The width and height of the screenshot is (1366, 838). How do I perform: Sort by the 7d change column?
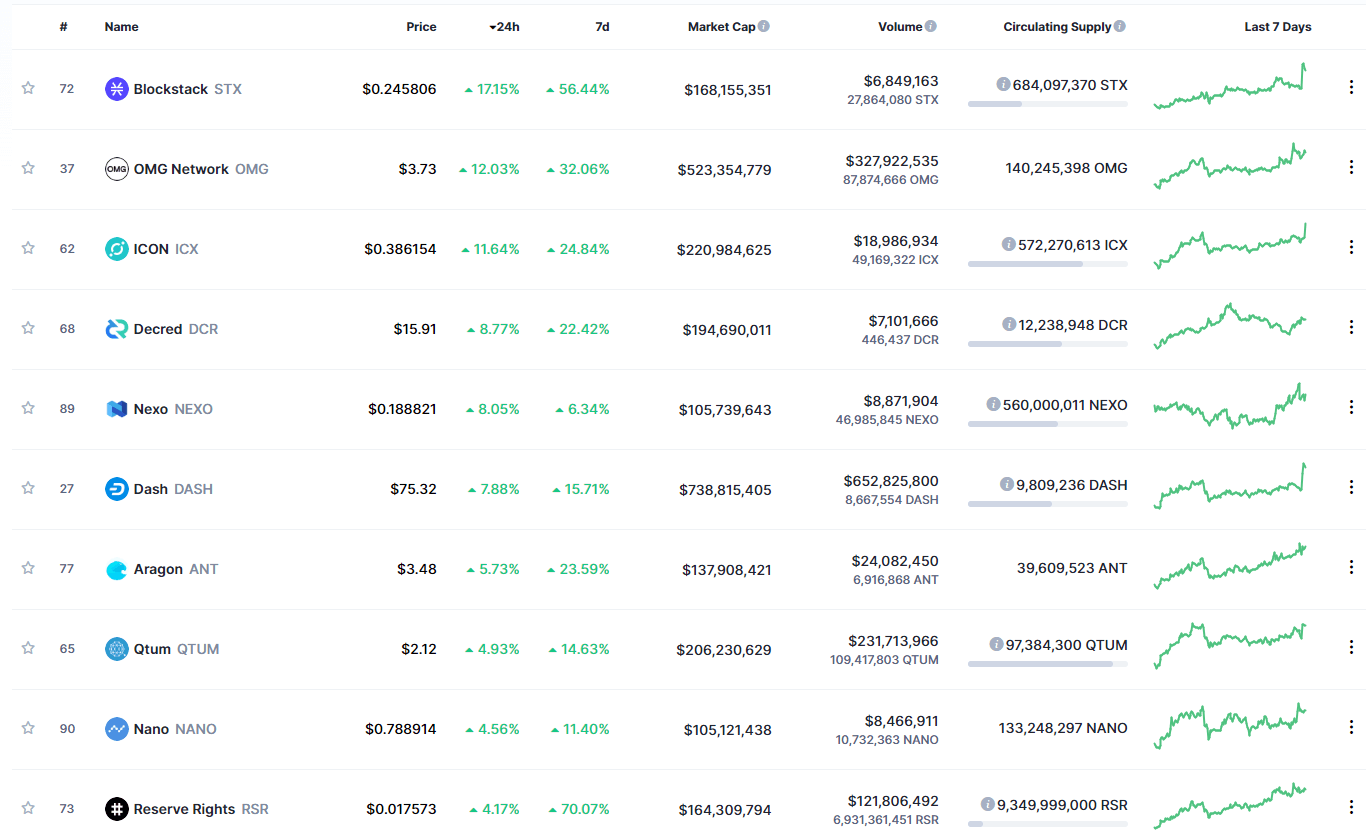602,27
